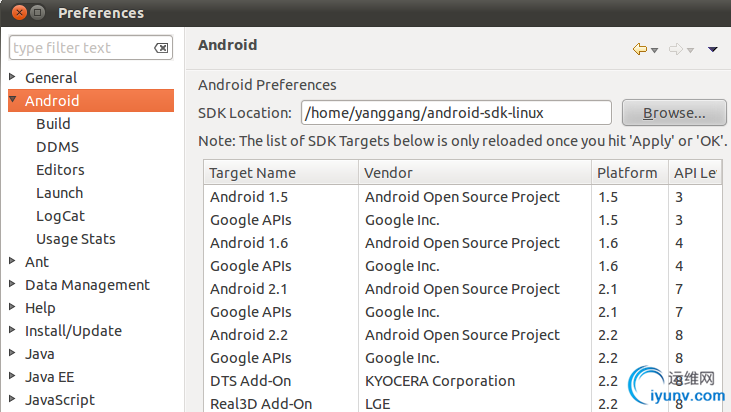This screenshot has height=412, width=731.
Task: Select the Help category
Action: pos(40,308)
